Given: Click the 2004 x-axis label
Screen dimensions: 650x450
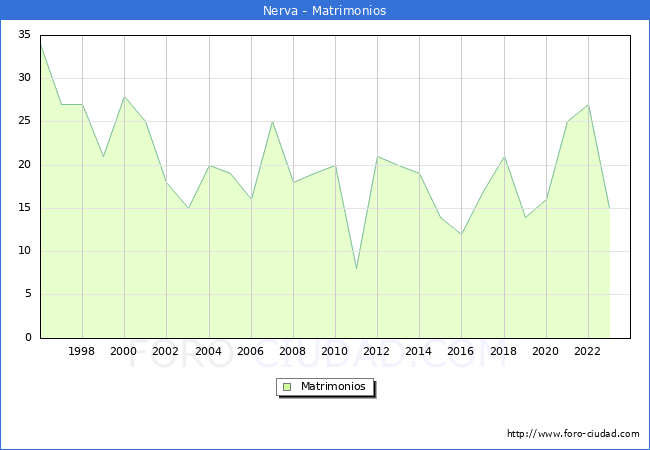Looking at the screenshot, I should pyautogui.click(x=208, y=351).
